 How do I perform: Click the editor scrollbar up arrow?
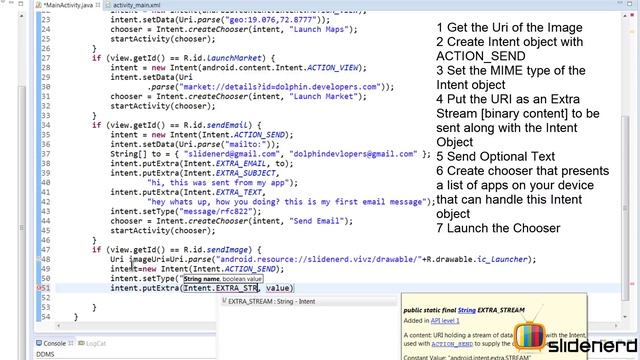tap(625, 16)
